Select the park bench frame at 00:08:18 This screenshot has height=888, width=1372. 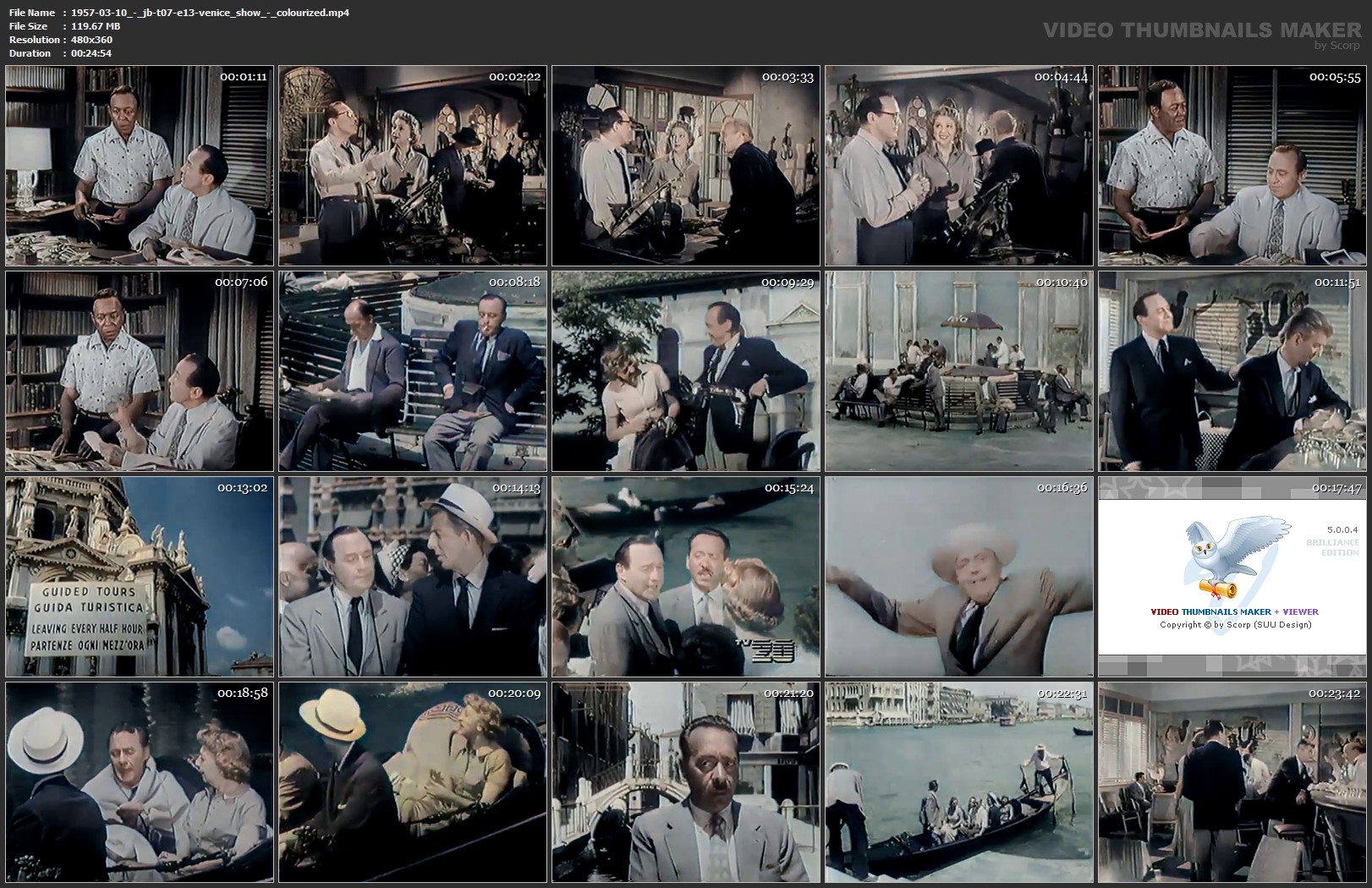tap(413, 371)
